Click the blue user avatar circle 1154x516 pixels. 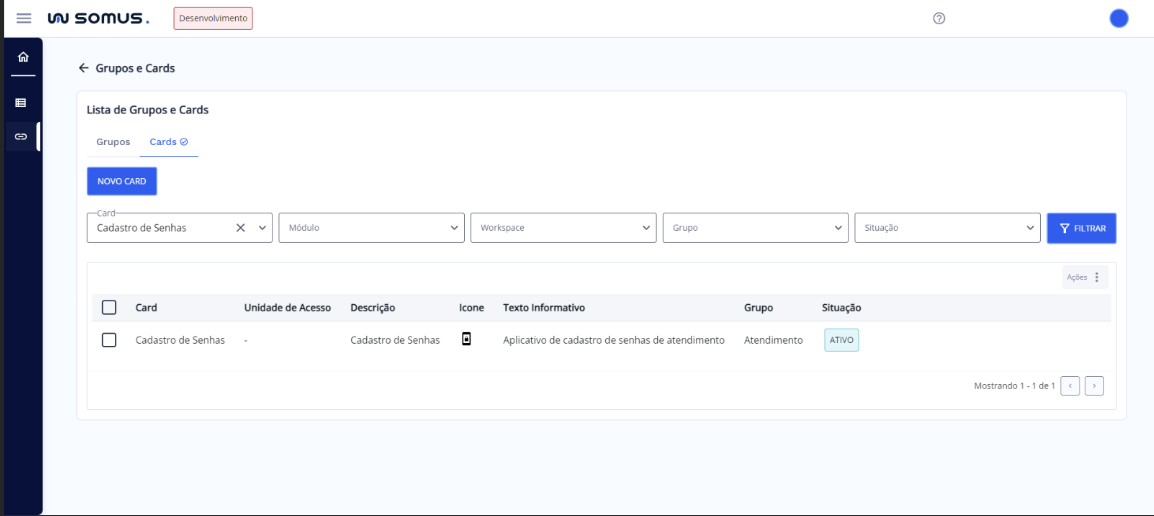click(x=1119, y=19)
